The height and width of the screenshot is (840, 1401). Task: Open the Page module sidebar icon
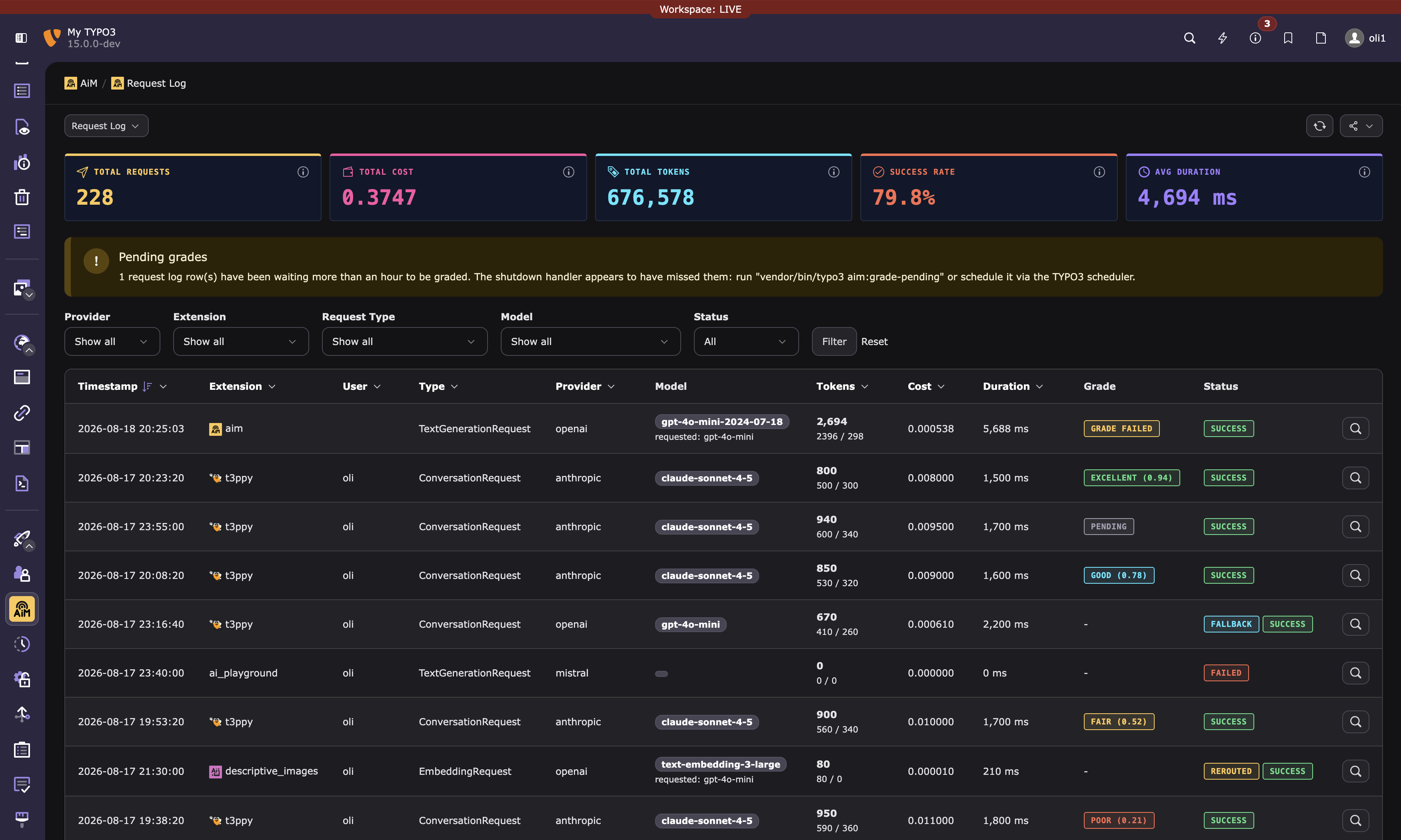[22, 91]
